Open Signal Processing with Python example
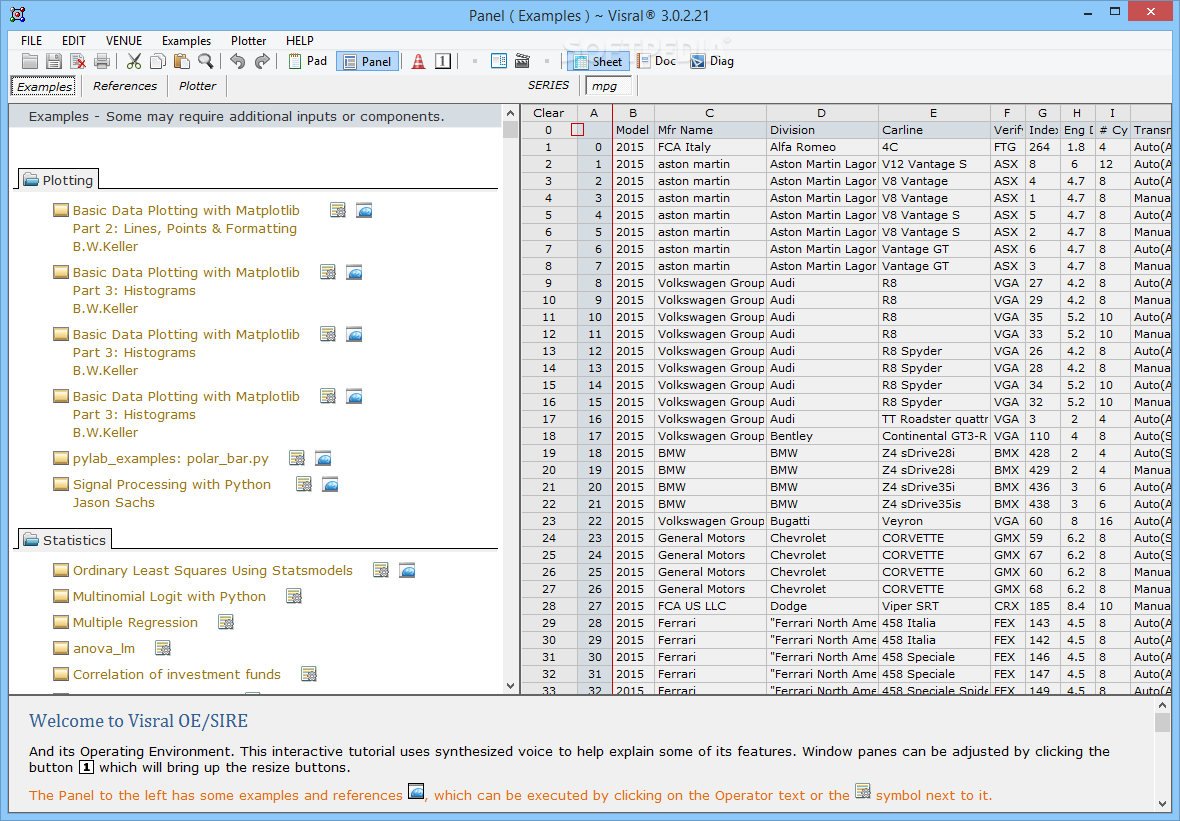1180x821 pixels. click(x=172, y=485)
